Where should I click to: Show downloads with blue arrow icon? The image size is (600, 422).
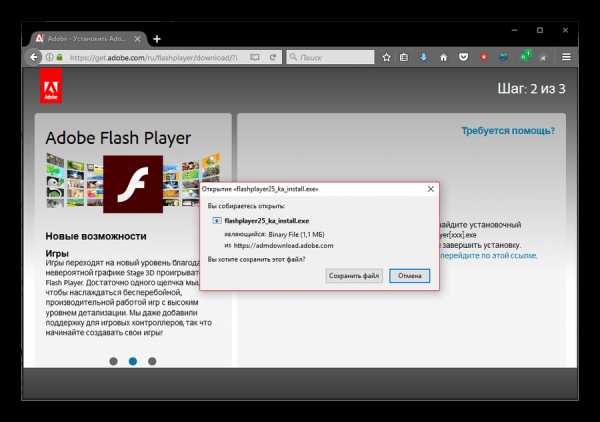coord(424,57)
